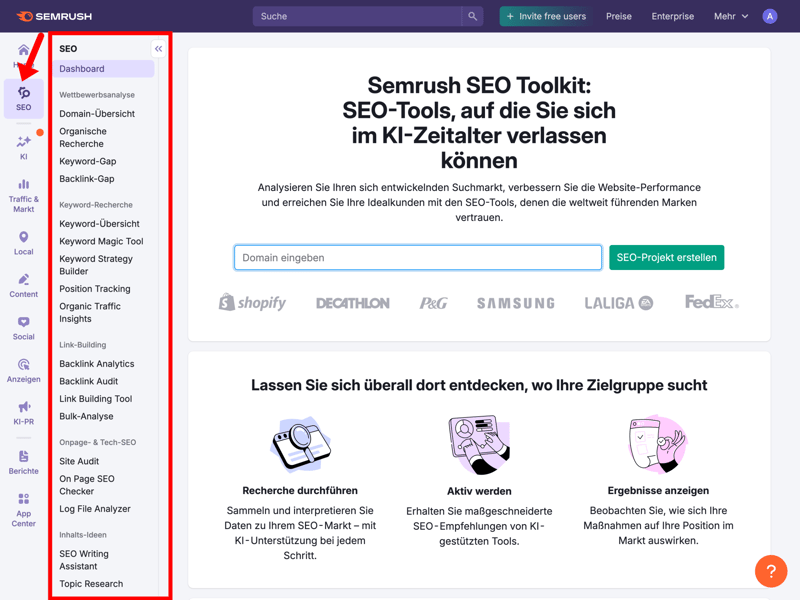
Task: Open Domain-Übersicht
Action: (x=97, y=114)
